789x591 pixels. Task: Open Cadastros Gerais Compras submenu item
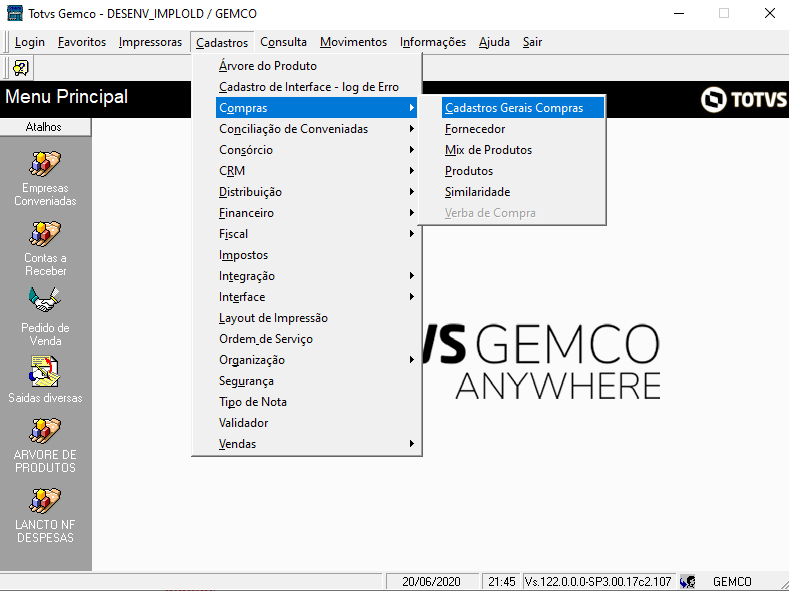click(523, 108)
